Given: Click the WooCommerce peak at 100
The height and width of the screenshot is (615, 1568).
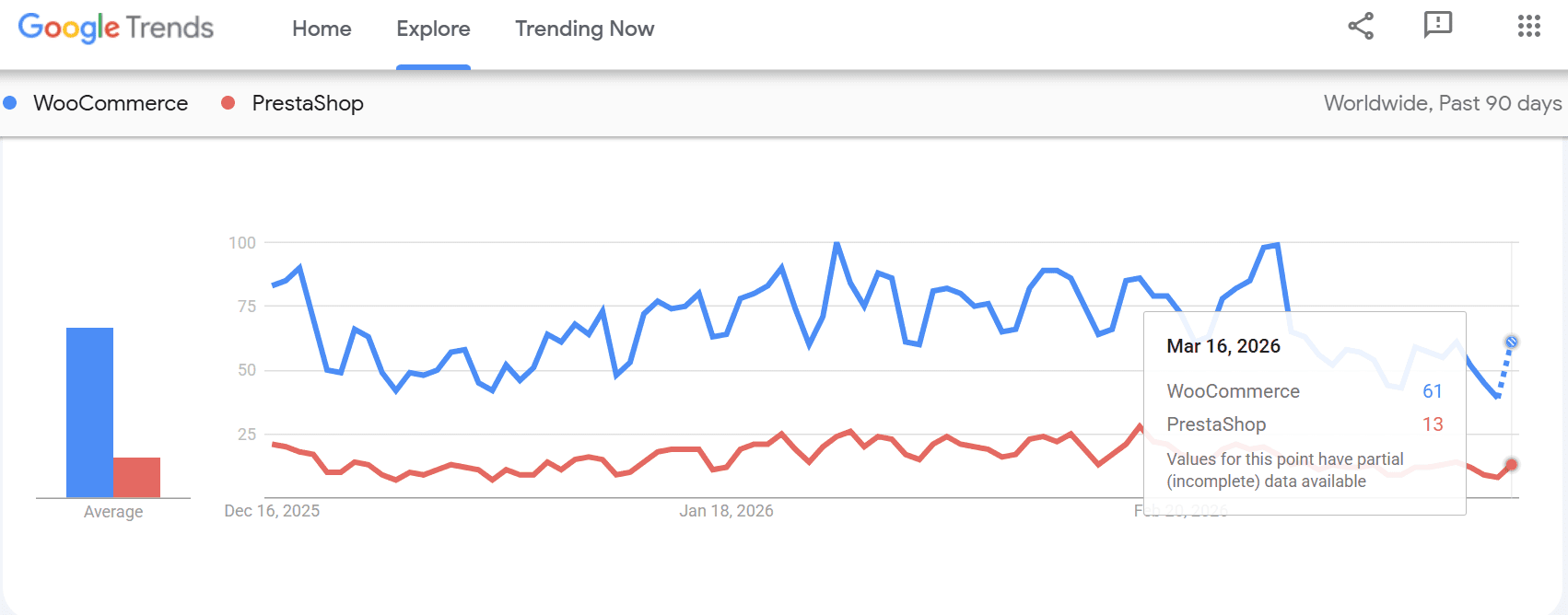Looking at the screenshot, I should click(x=837, y=244).
